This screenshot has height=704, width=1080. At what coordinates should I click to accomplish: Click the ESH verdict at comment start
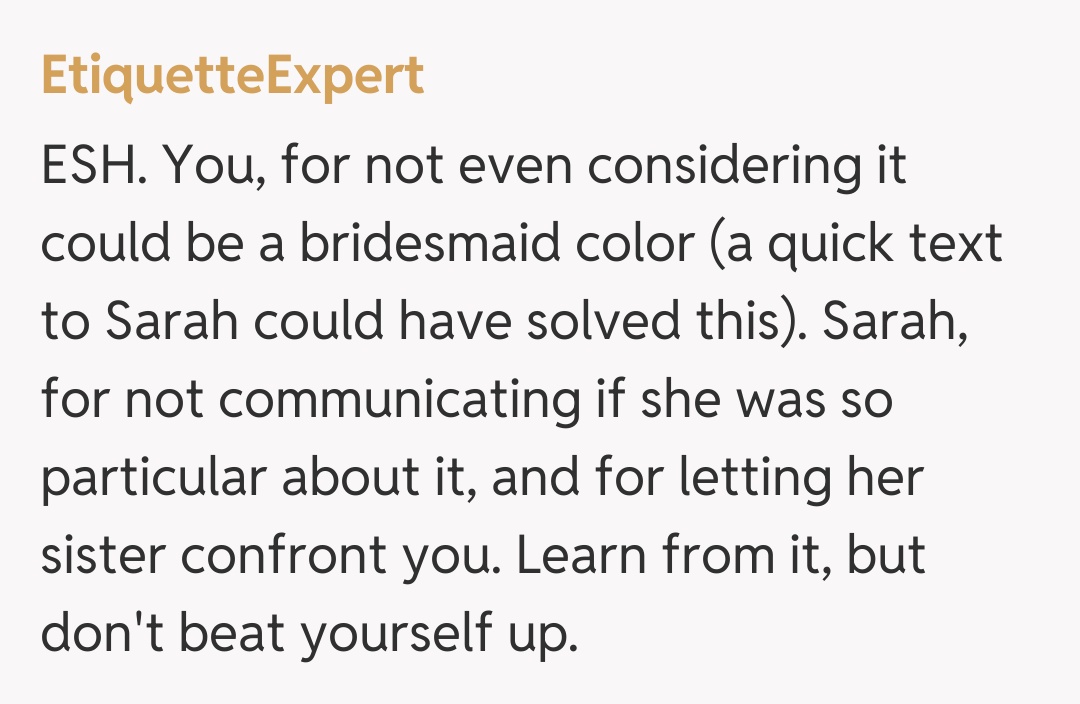click(x=94, y=165)
